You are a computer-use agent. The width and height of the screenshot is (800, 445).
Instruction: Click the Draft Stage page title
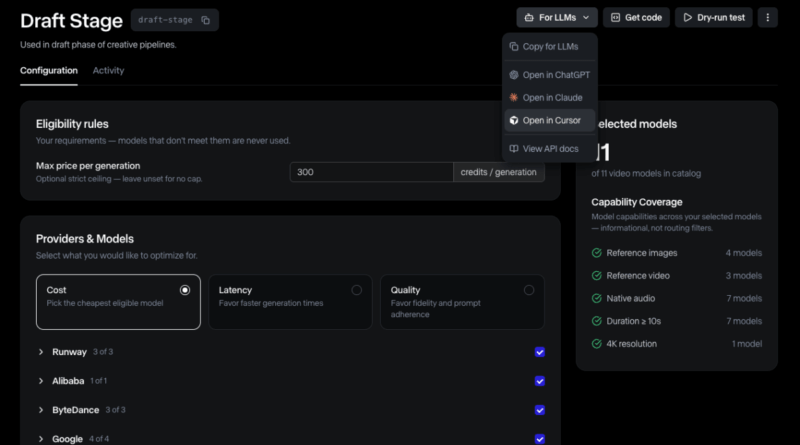point(71,21)
